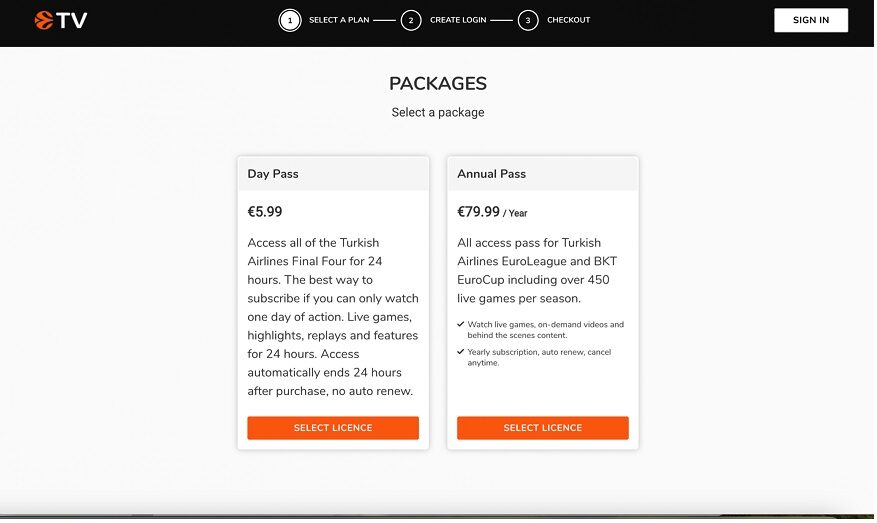Select licence for the Day Pass
Screen dimensions: 877x523
(333, 428)
